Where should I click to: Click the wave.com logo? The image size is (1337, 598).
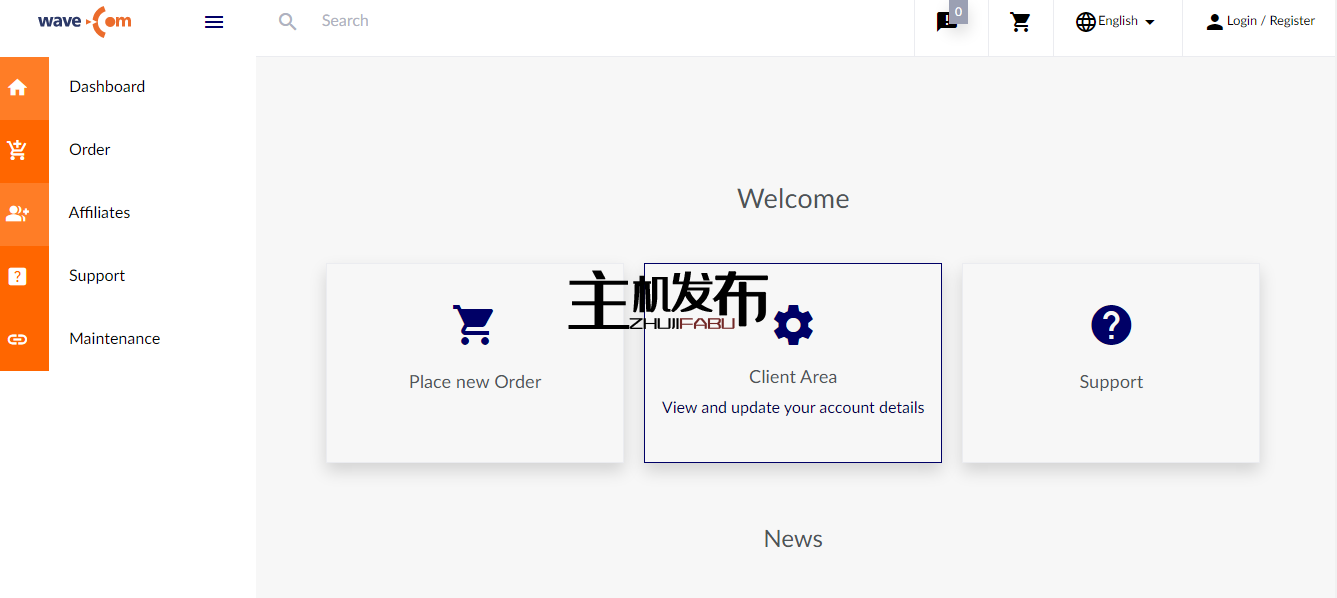tap(85, 21)
